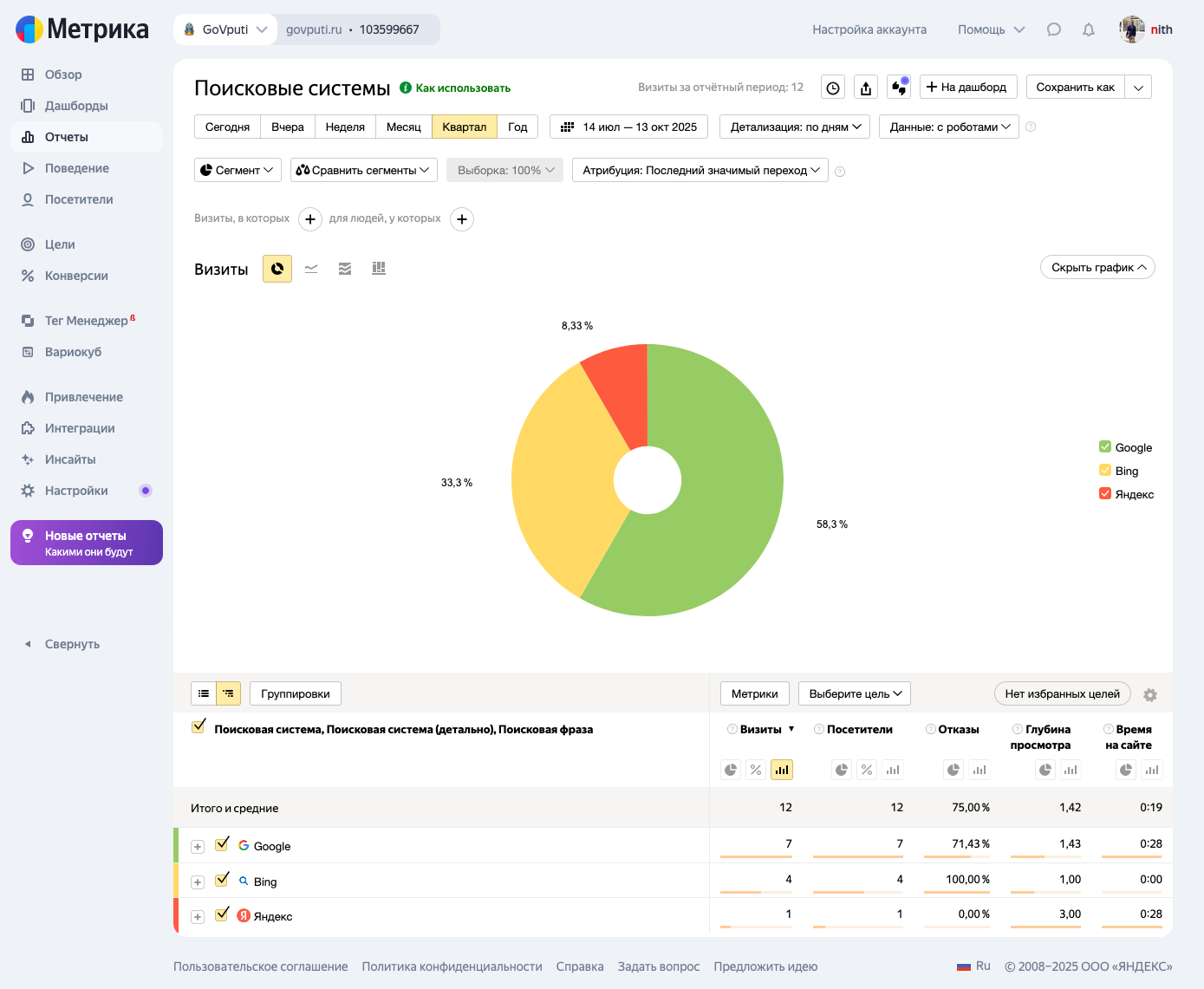Open the Детализация: по дням dropdown
Screen dimensions: 1204x989
tap(795, 127)
